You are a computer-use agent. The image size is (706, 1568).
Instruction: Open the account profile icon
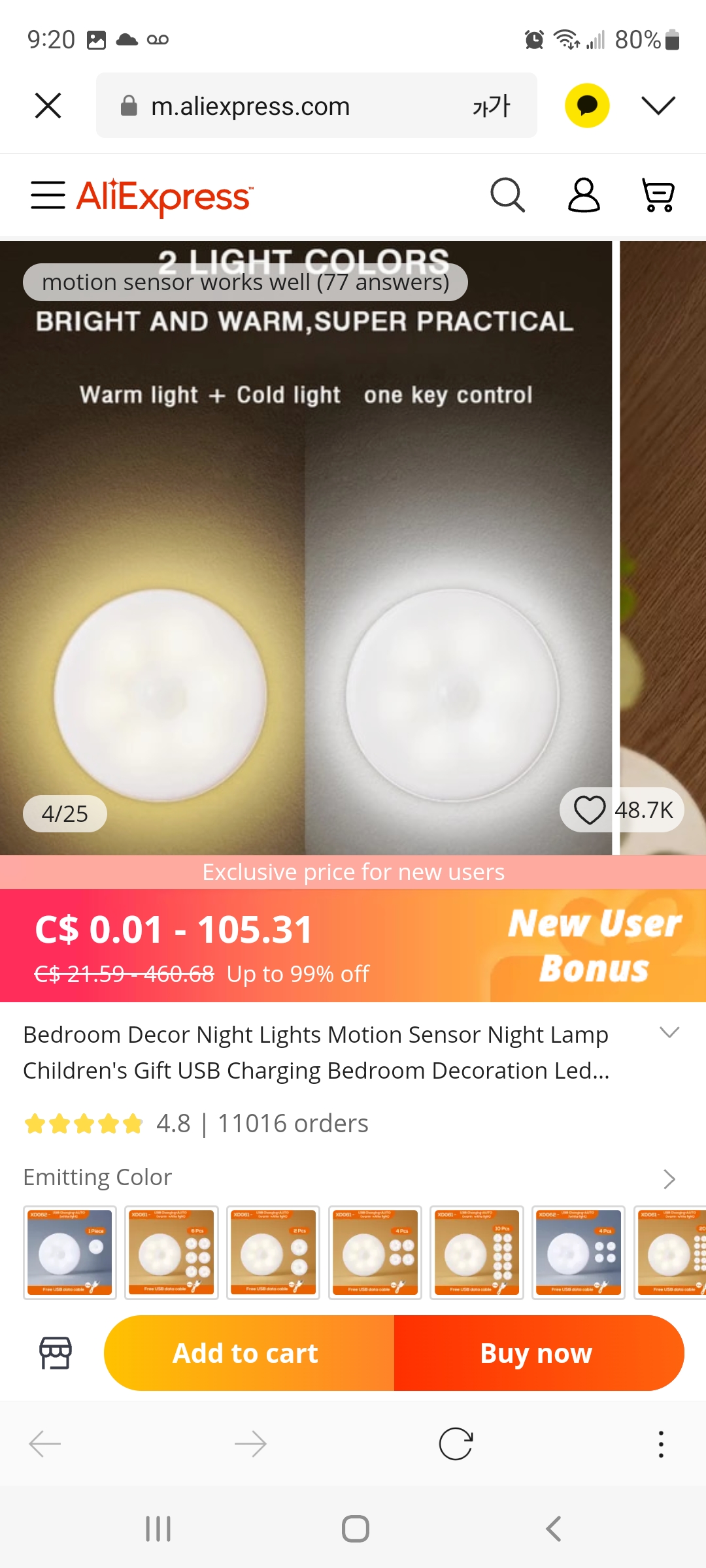coord(584,195)
